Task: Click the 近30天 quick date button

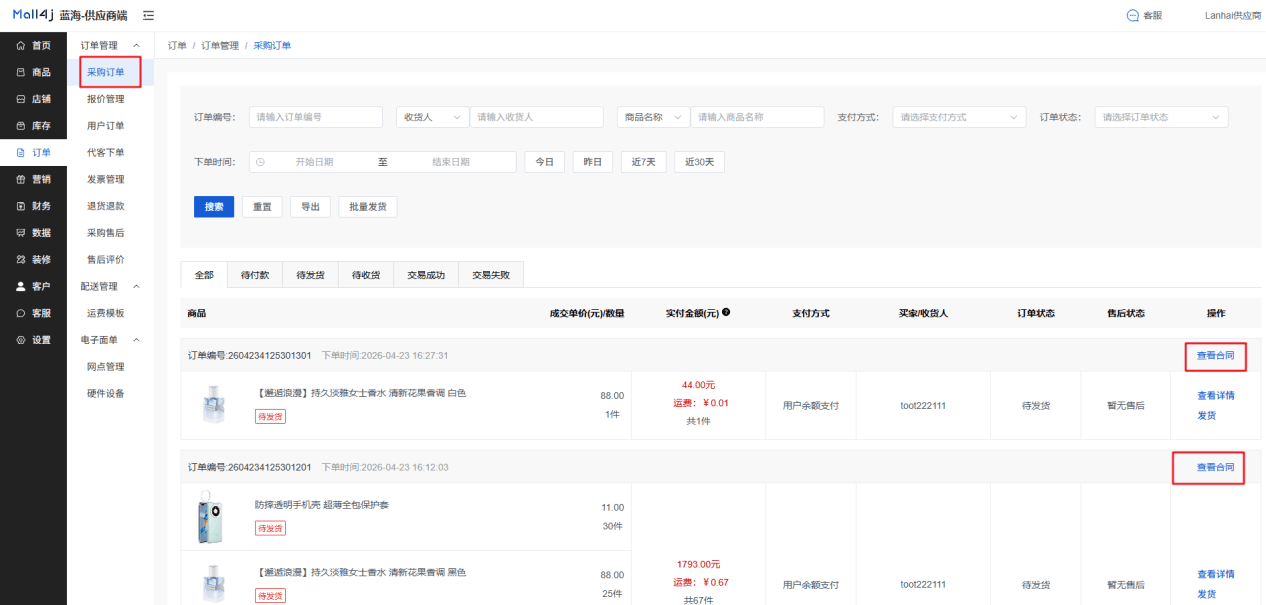Action: [699, 162]
